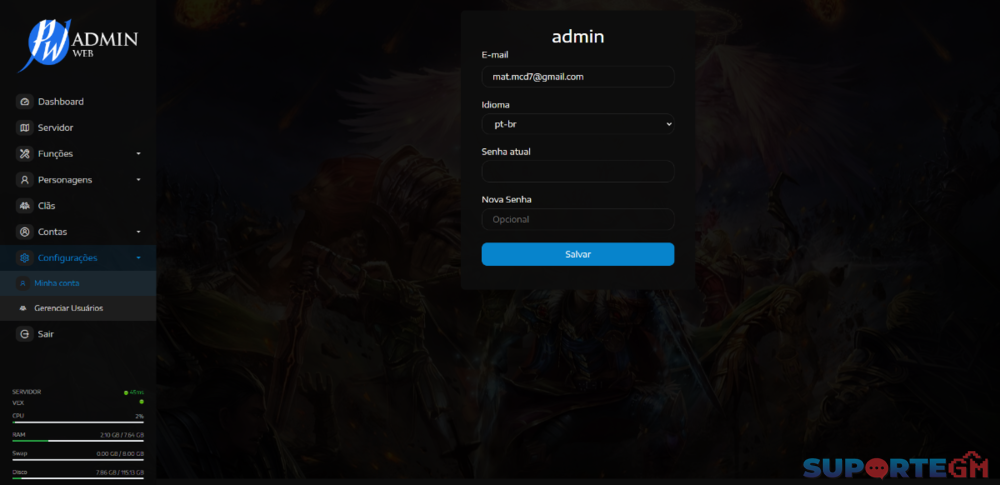Click the Clãs group icon

[25, 206]
